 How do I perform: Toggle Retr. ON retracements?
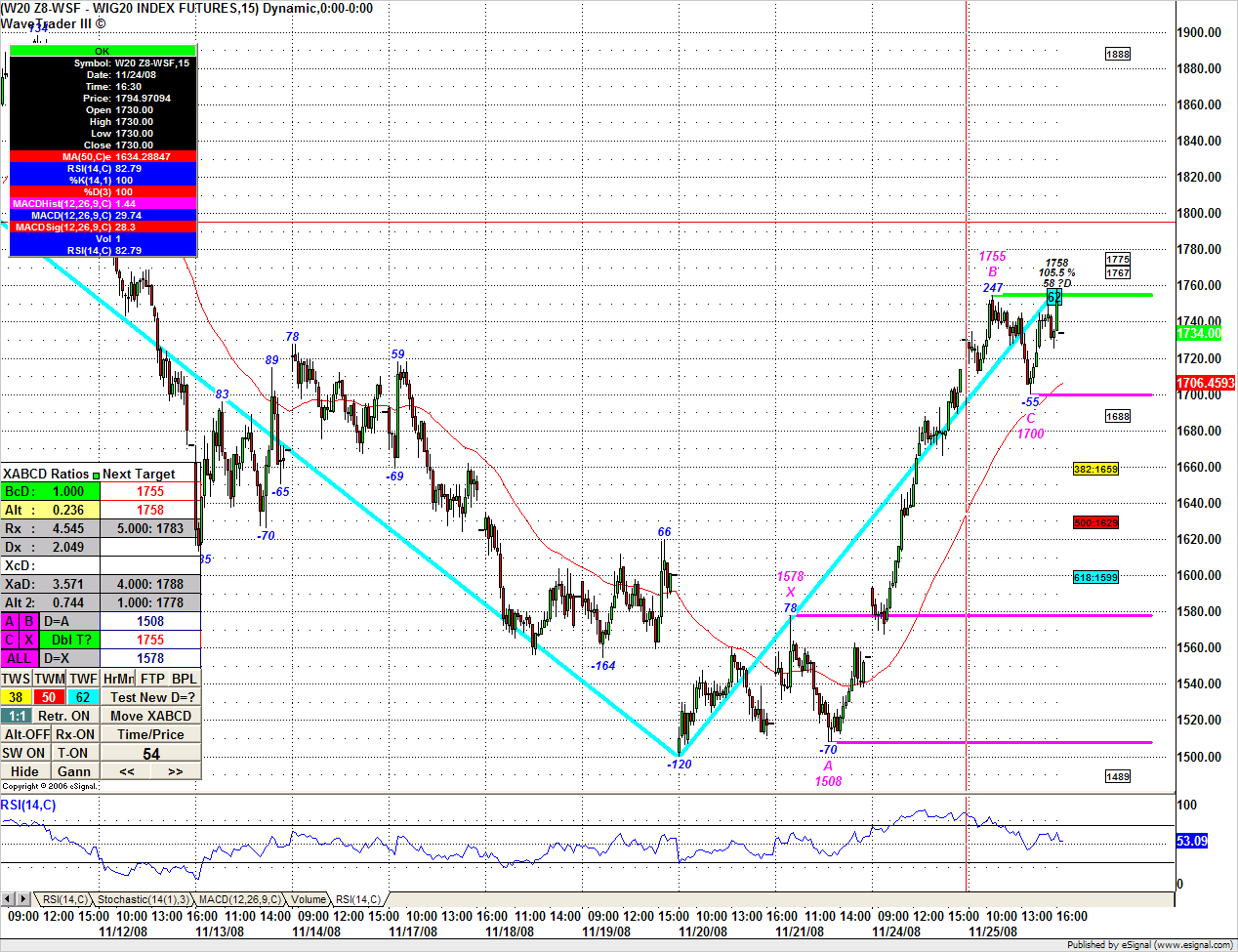pyautogui.click(x=64, y=716)
